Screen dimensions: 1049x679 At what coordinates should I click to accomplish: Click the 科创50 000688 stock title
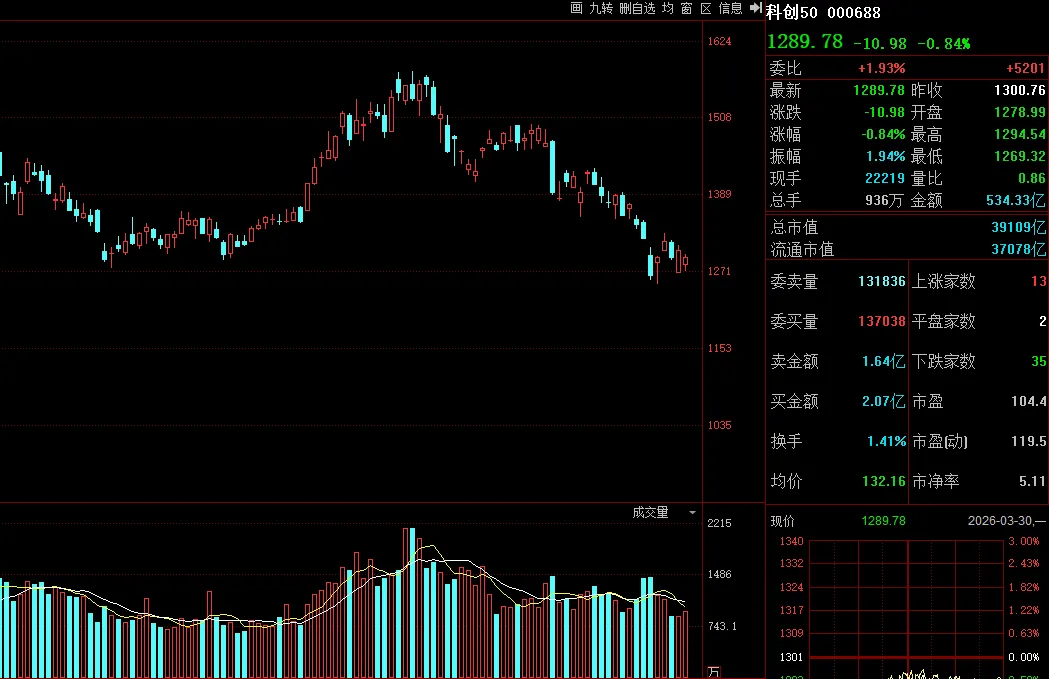(824, 12)
